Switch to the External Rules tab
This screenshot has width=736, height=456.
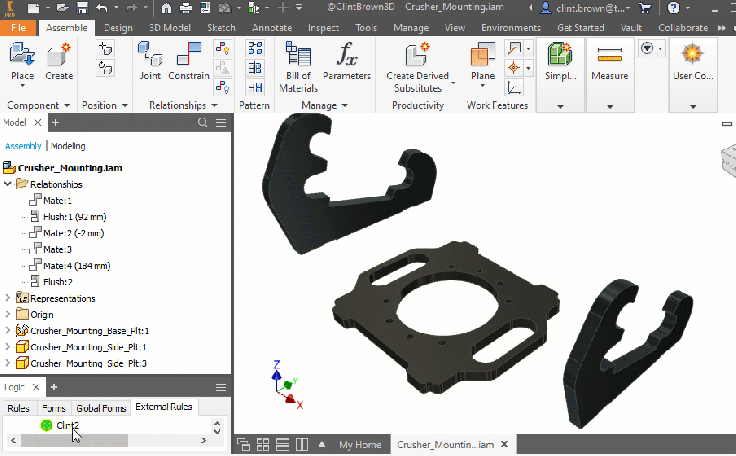[164, 407]
